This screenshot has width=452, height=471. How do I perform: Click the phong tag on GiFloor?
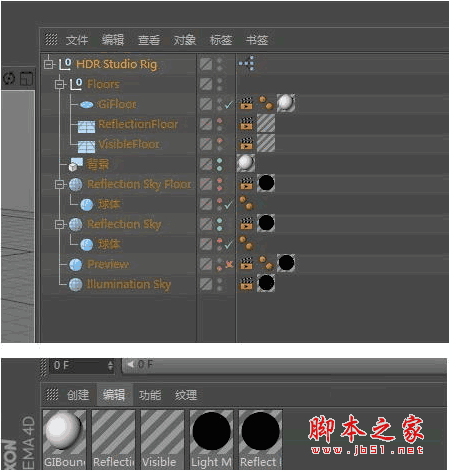pos(266,103)
